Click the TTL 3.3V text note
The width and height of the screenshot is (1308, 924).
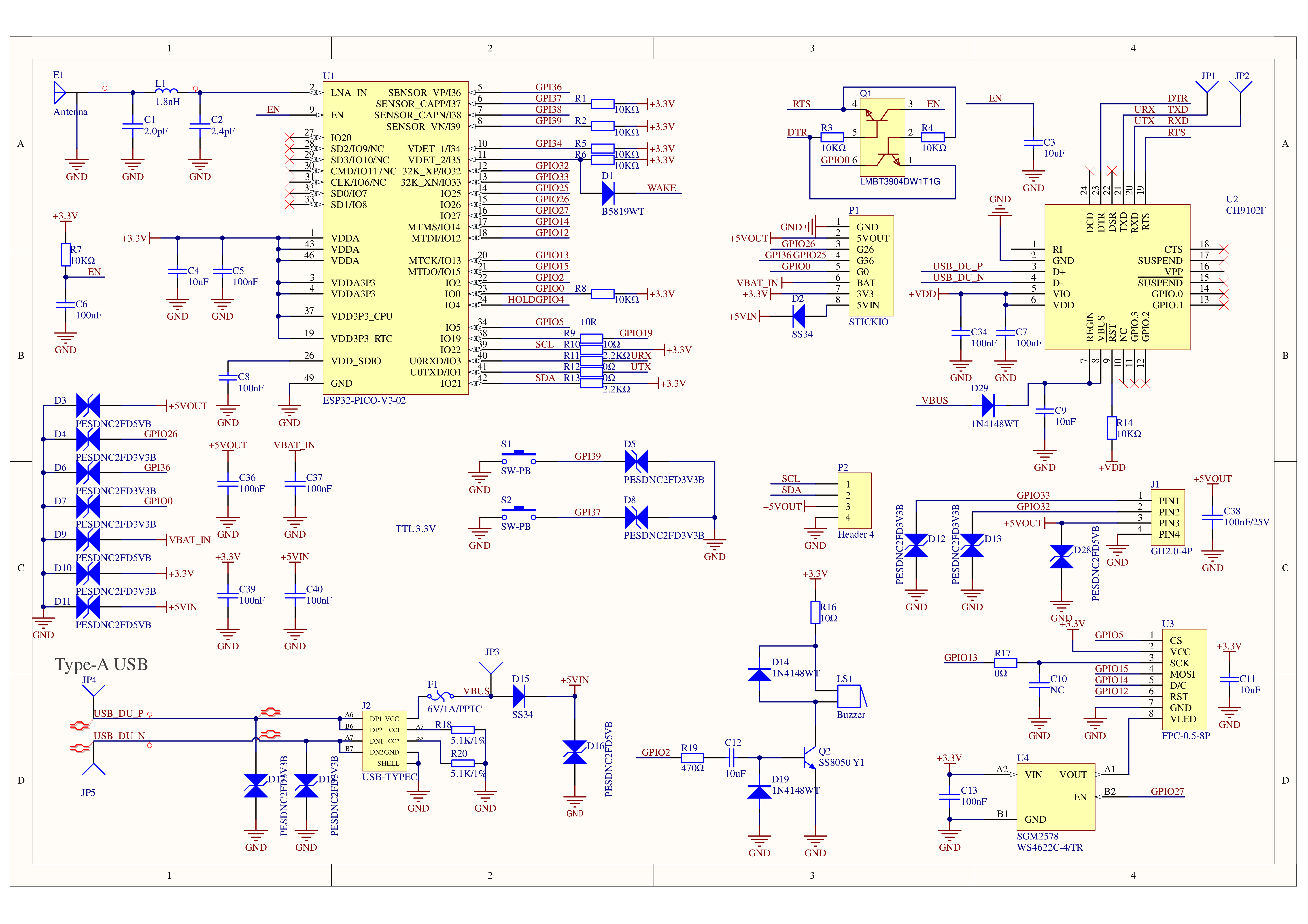tap(415, 529)
